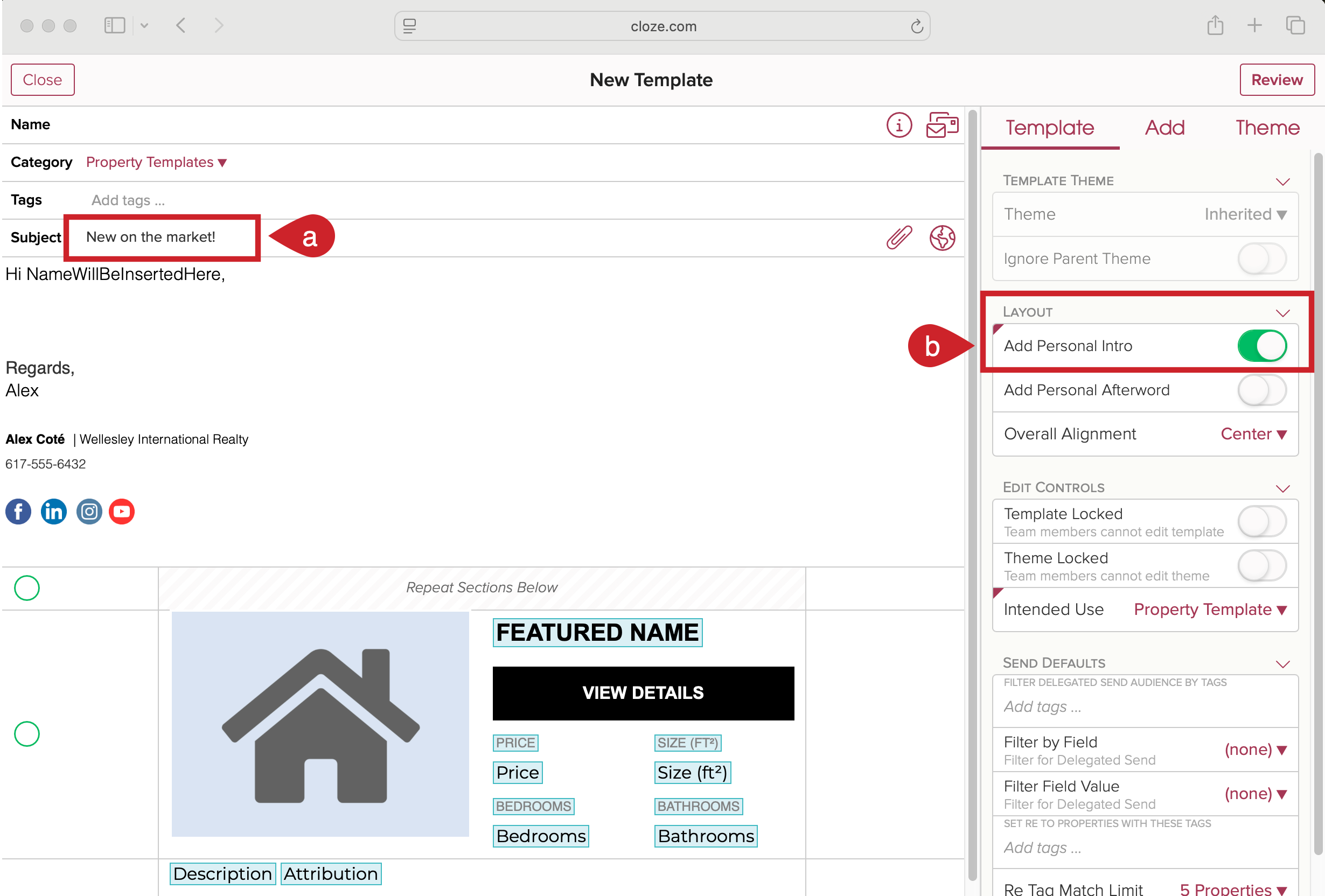Collapse the Edit Controls section
This screenshot has height=896, width=1325.
point(1282,488)
